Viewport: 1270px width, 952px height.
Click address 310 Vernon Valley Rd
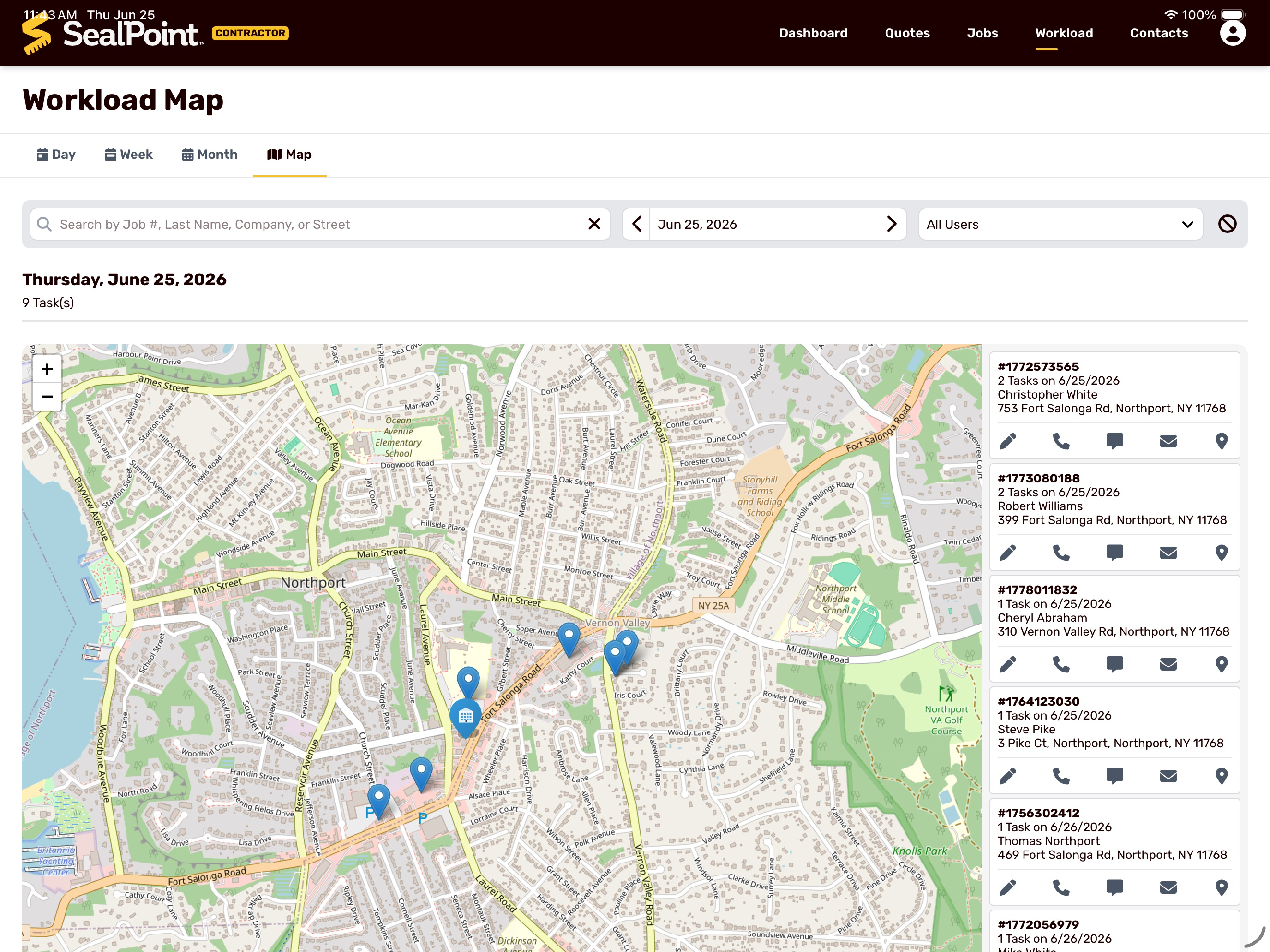coord(1113,631)
